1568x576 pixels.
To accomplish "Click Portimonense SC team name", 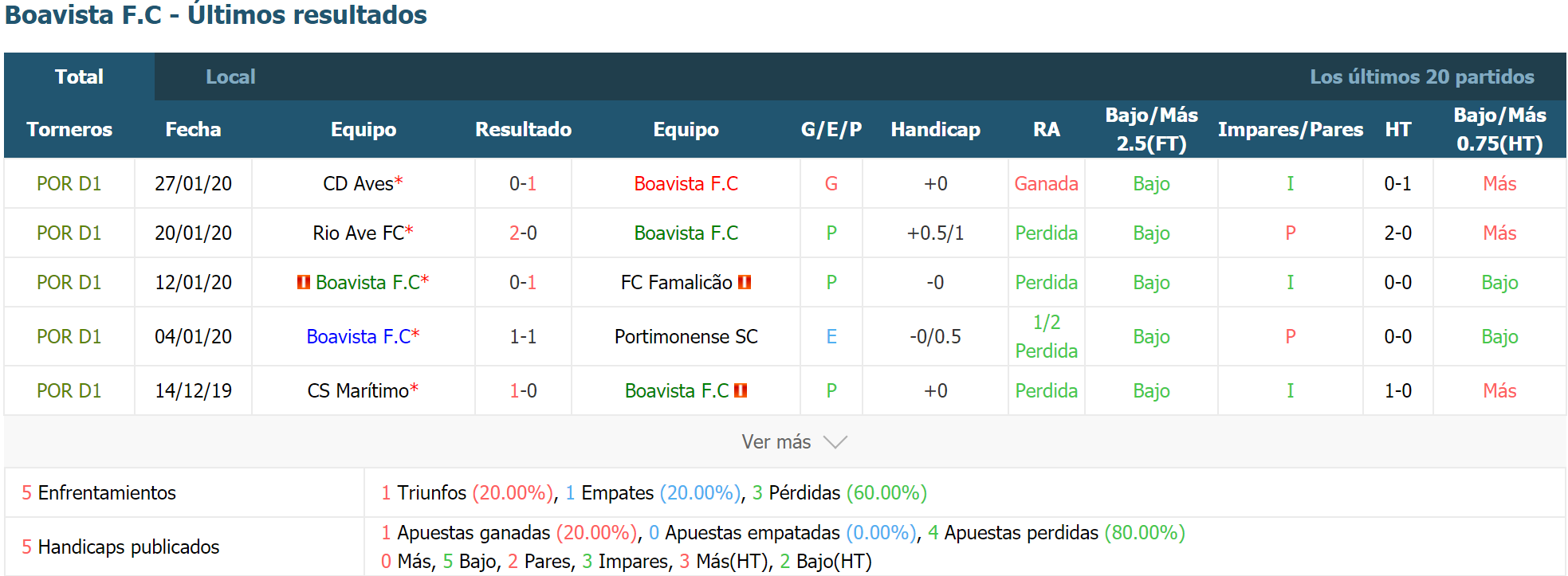I will [x=686, y=337].
